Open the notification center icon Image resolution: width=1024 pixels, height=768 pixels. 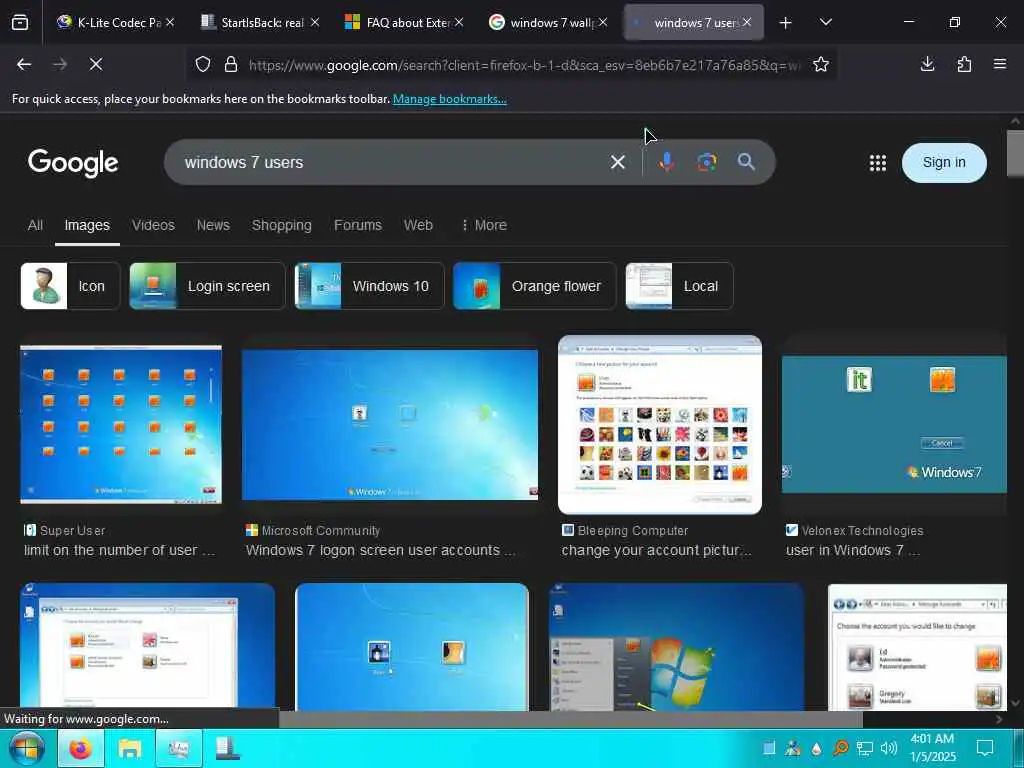click(x=985, y=748)
